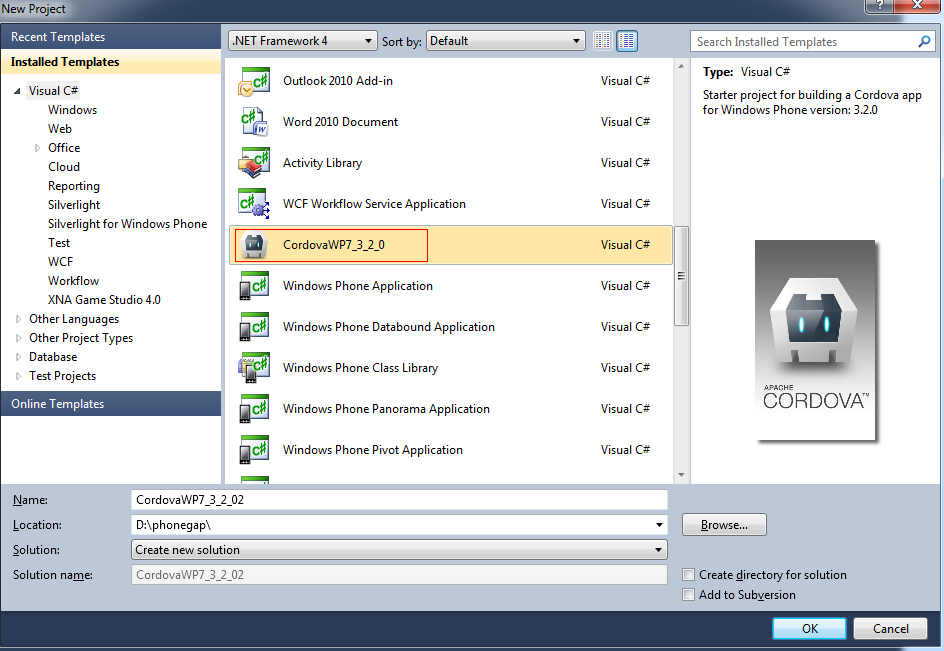Open the Online Templates section

(111, 403)
